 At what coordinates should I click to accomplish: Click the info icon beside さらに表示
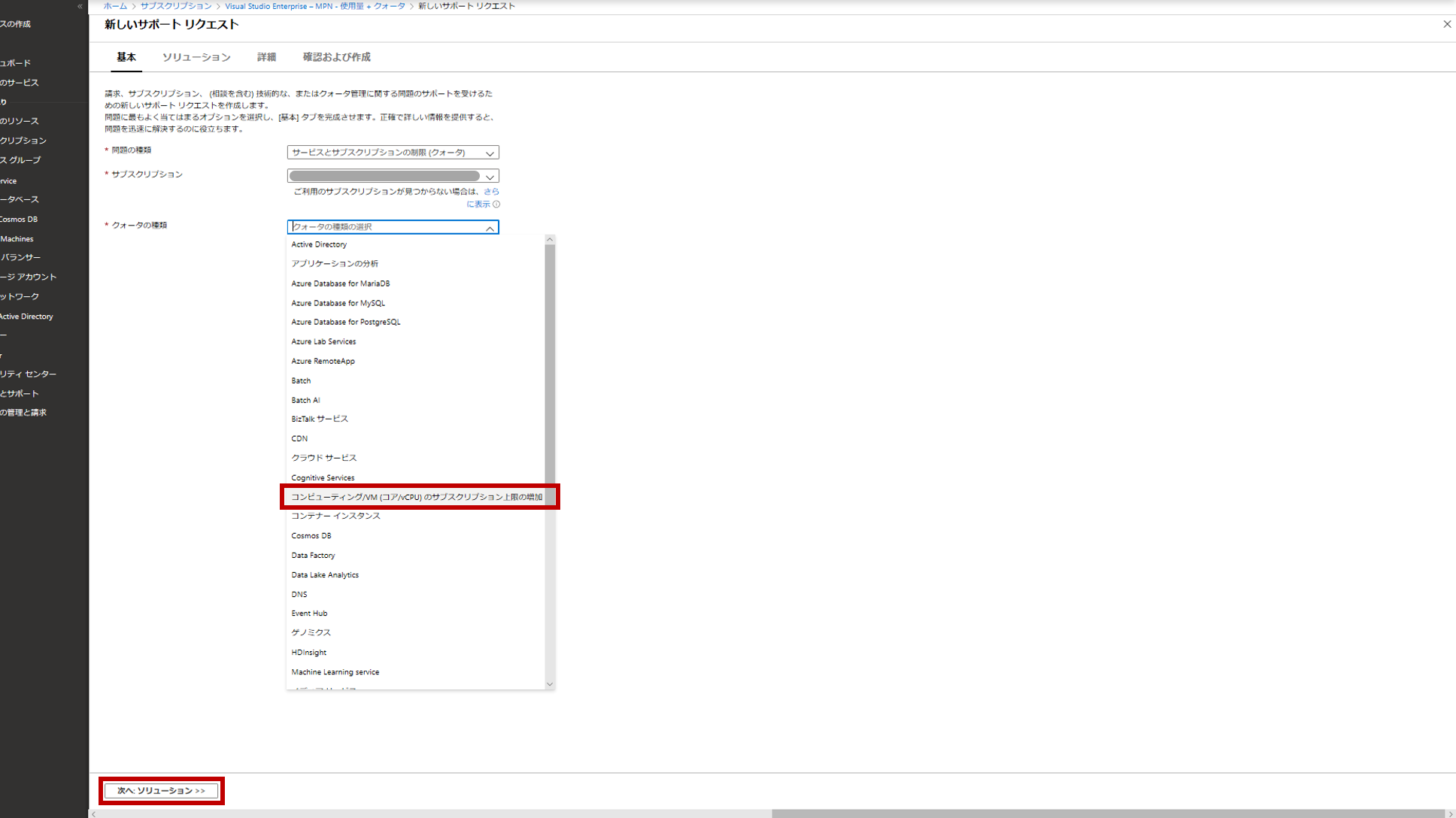(x=496, y=204)
